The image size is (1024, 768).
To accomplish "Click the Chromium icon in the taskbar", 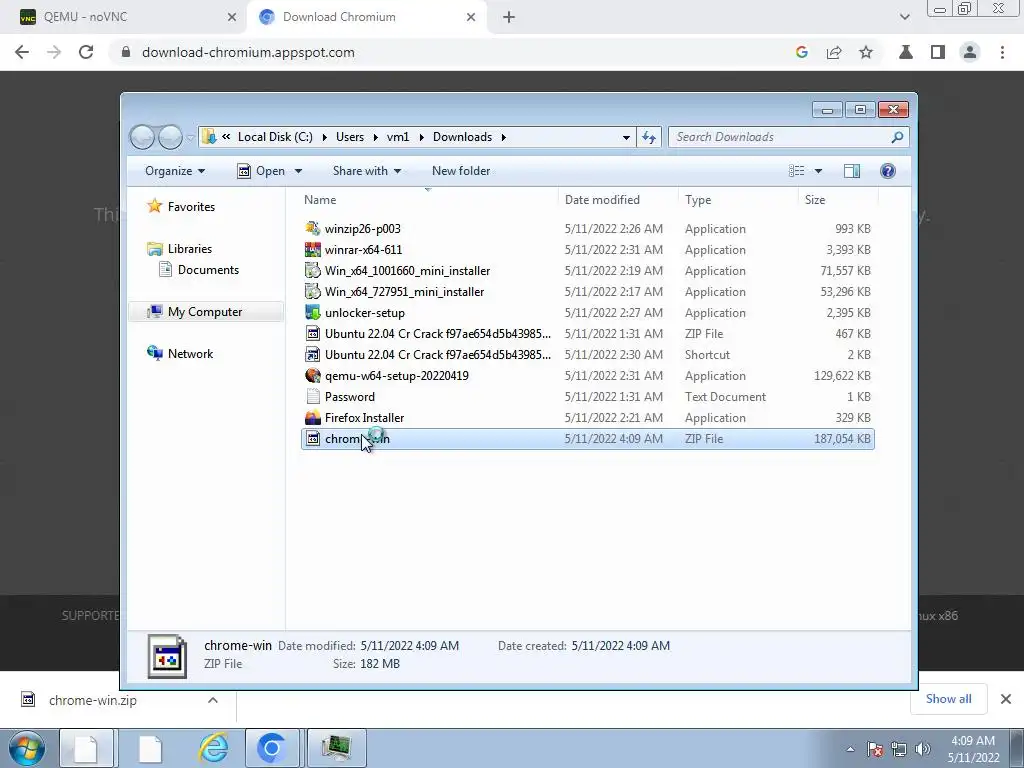I will 271,748.
